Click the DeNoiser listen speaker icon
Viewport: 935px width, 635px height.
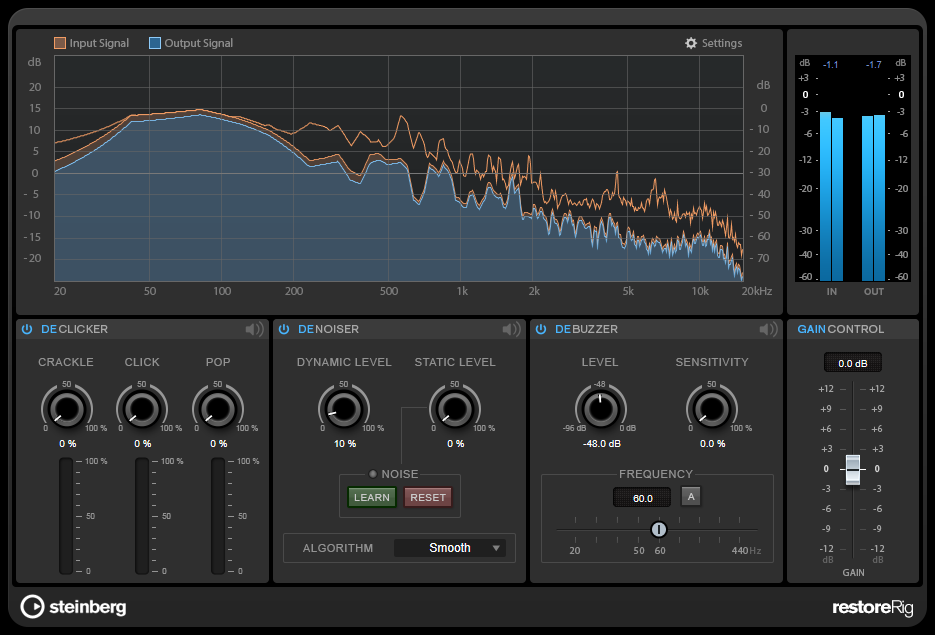[511, 329]
